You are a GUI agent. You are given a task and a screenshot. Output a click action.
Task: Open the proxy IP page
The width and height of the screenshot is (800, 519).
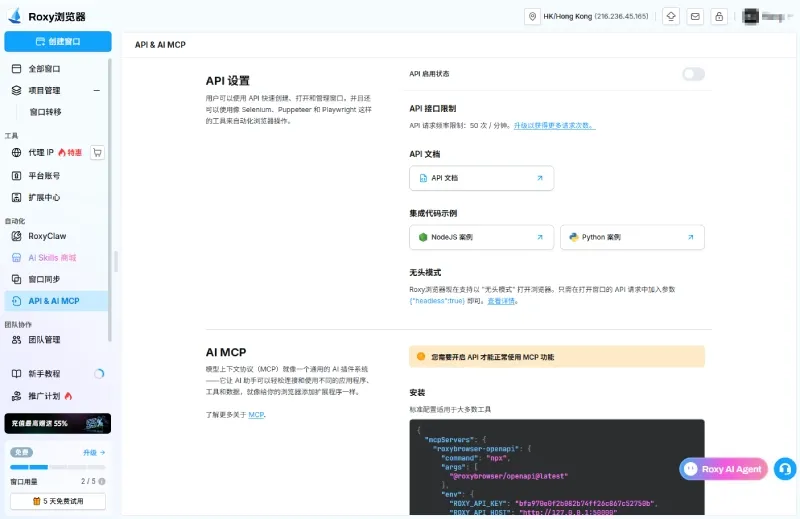pyautogui.click(x=41, y=153)
